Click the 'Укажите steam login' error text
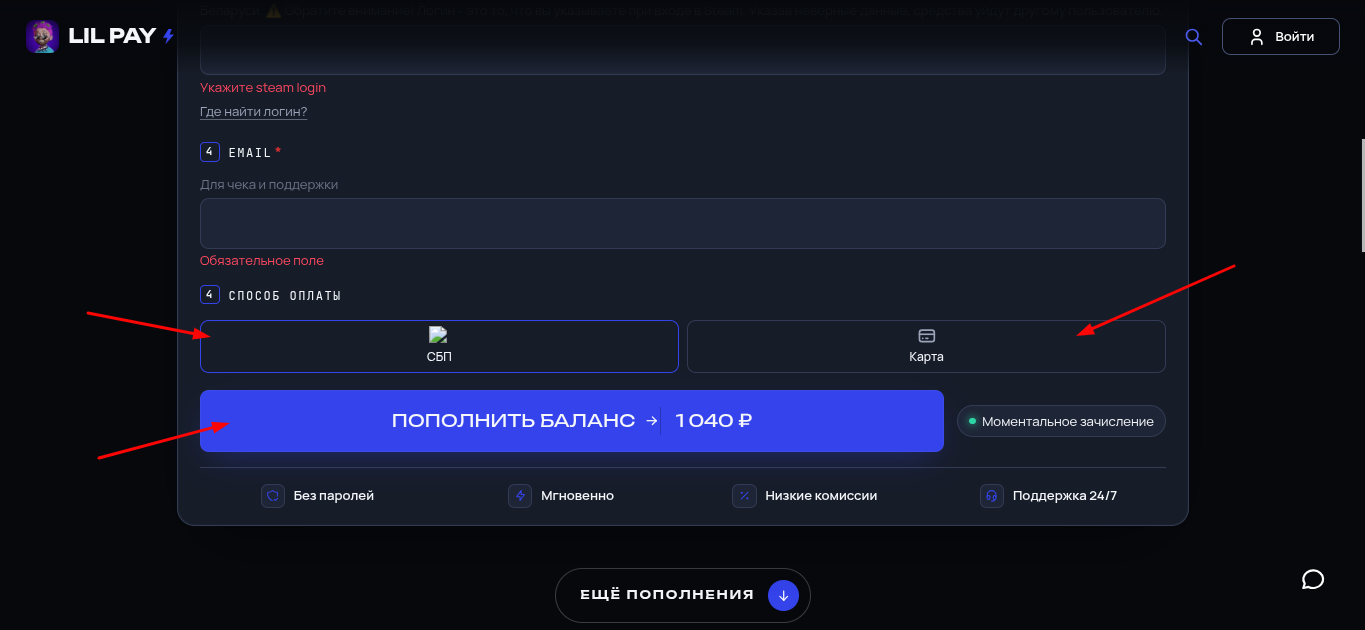 point(263,88)
